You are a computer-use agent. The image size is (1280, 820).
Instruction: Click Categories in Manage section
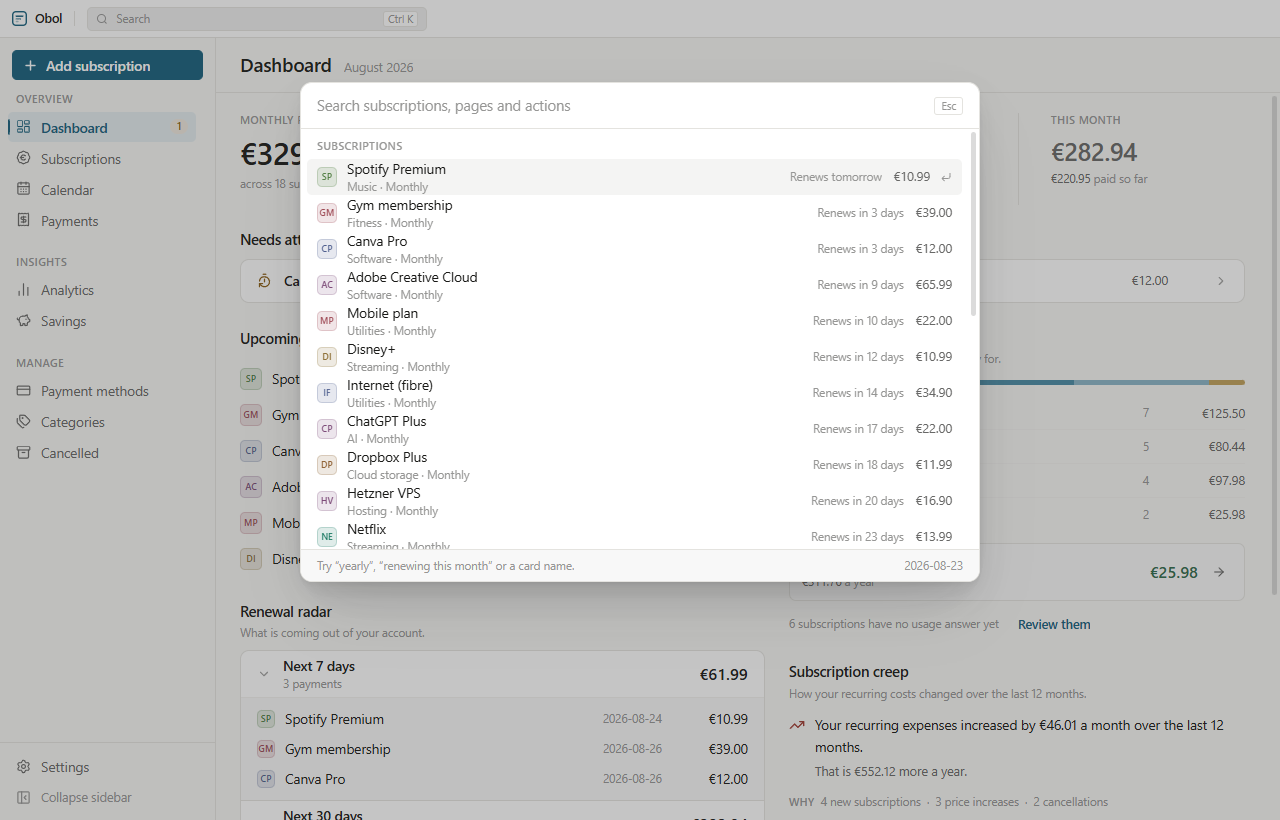click(104, 422)
